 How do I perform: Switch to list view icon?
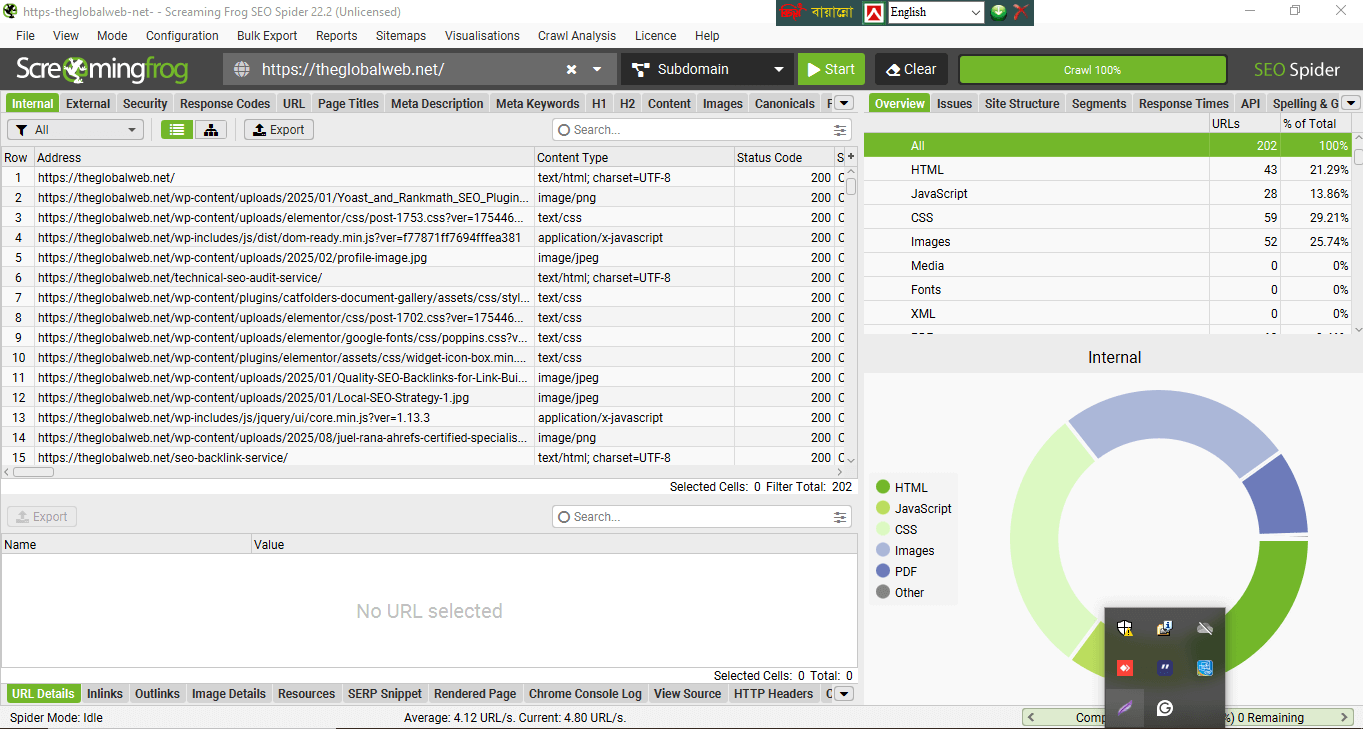(x=177, y=129)
